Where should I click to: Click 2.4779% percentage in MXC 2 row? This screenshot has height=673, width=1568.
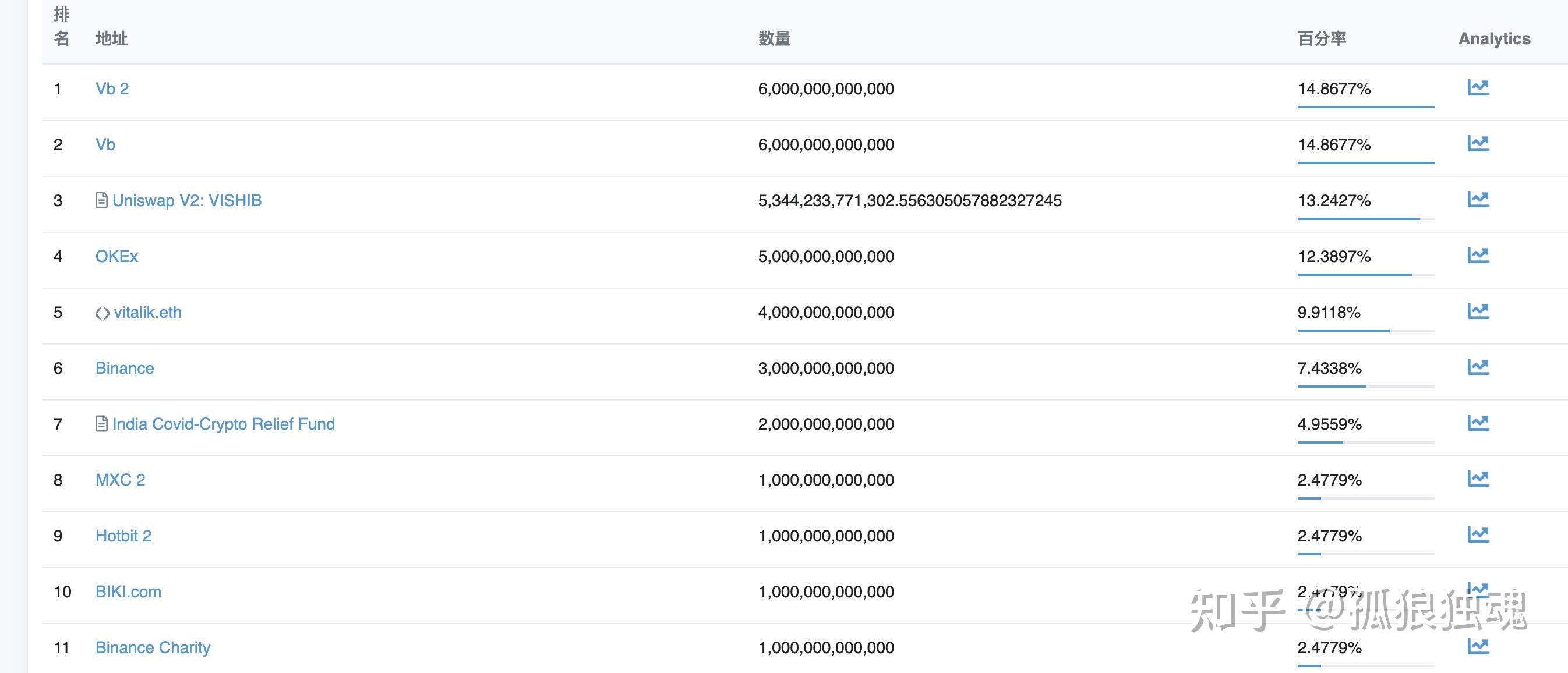click(x=1329, y=481)
